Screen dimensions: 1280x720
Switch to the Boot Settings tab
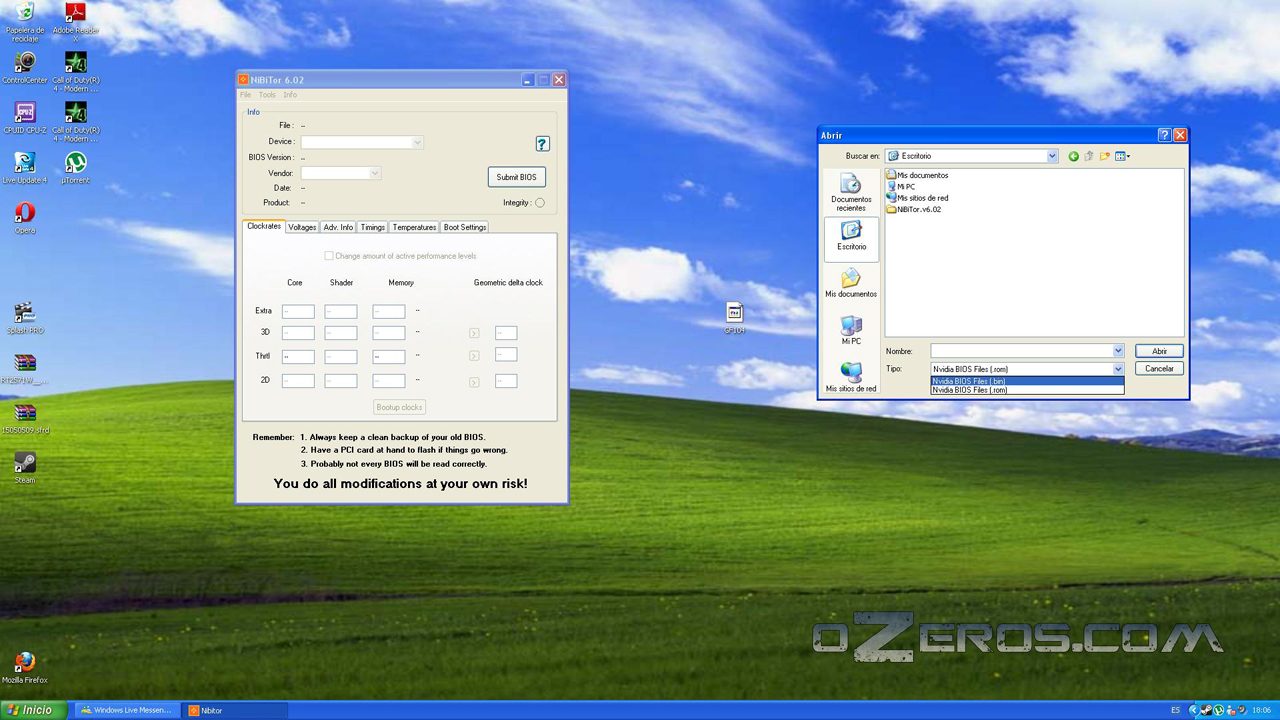[465, 227]
